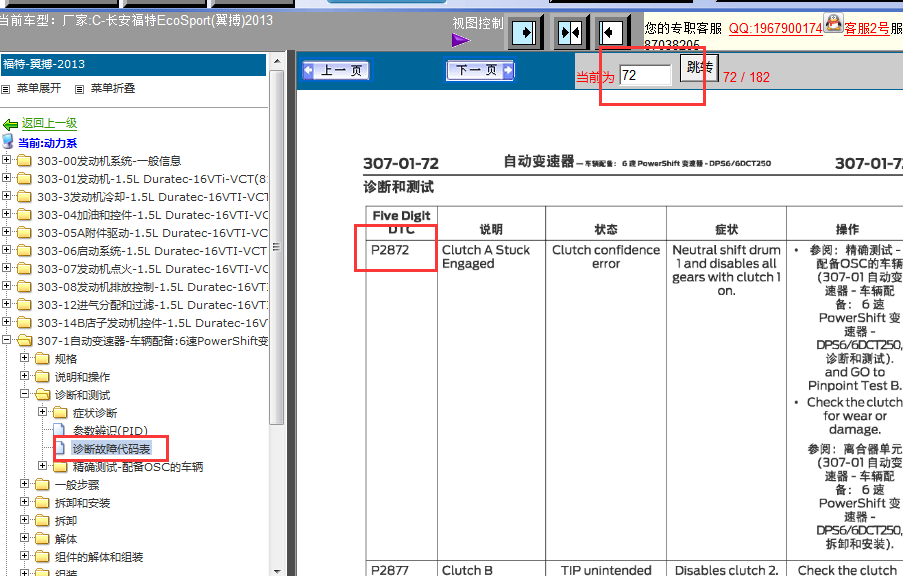Click the expand-right view control icon

pos(524,32)
